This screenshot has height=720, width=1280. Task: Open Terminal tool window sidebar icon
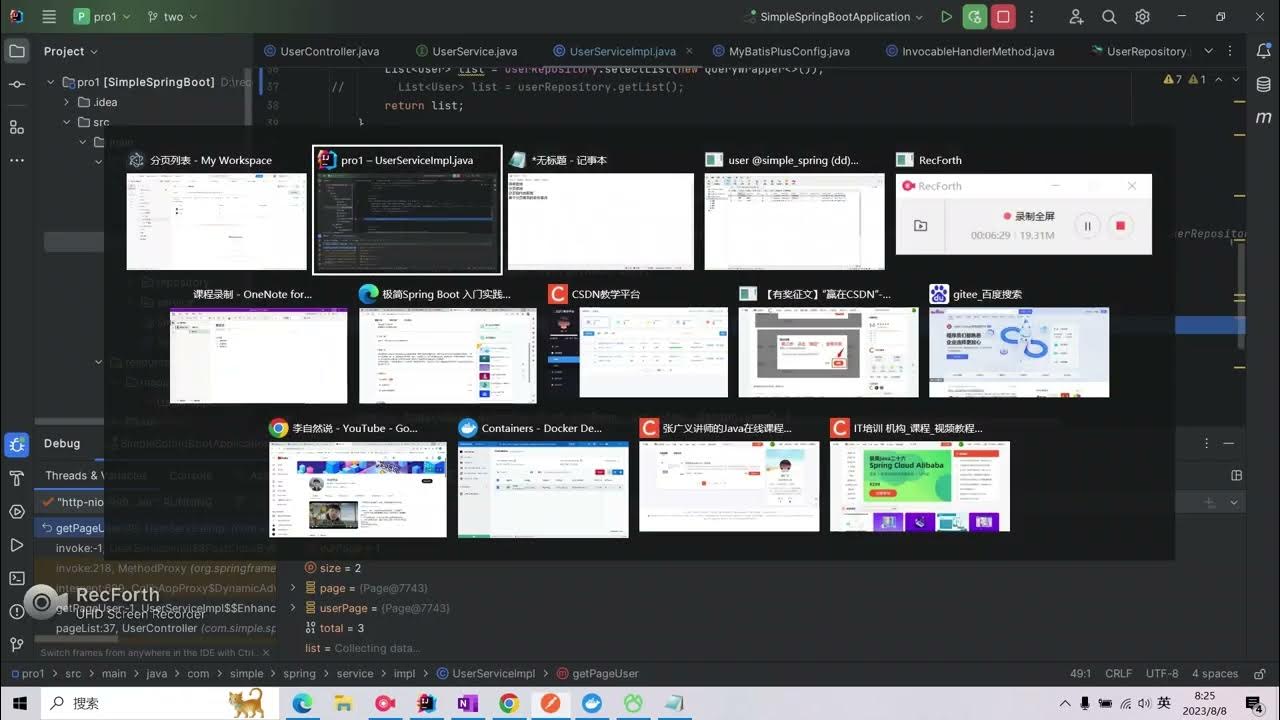point(17,578)
